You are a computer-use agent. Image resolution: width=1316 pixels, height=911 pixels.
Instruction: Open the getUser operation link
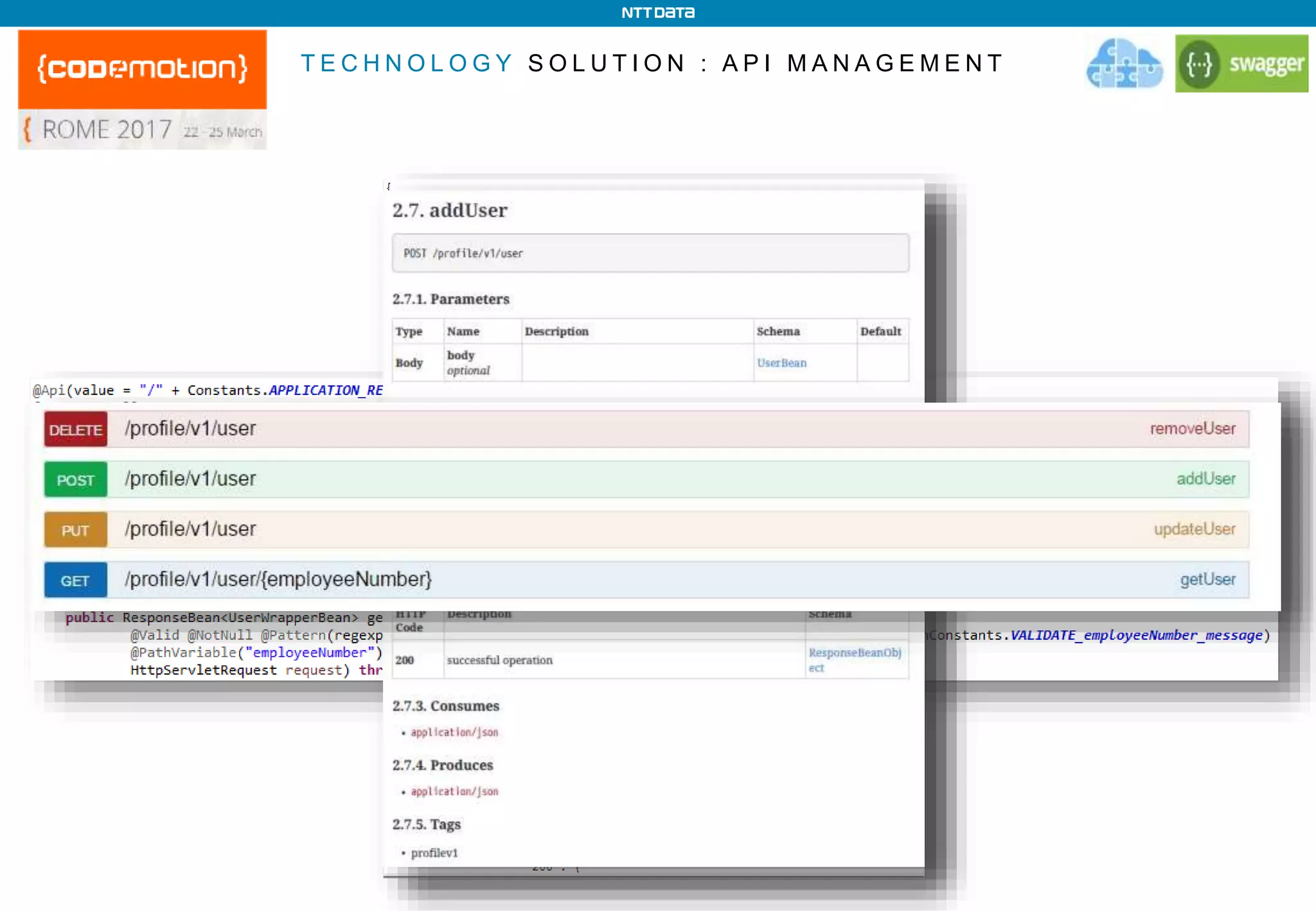click(x=1207, y=579)
